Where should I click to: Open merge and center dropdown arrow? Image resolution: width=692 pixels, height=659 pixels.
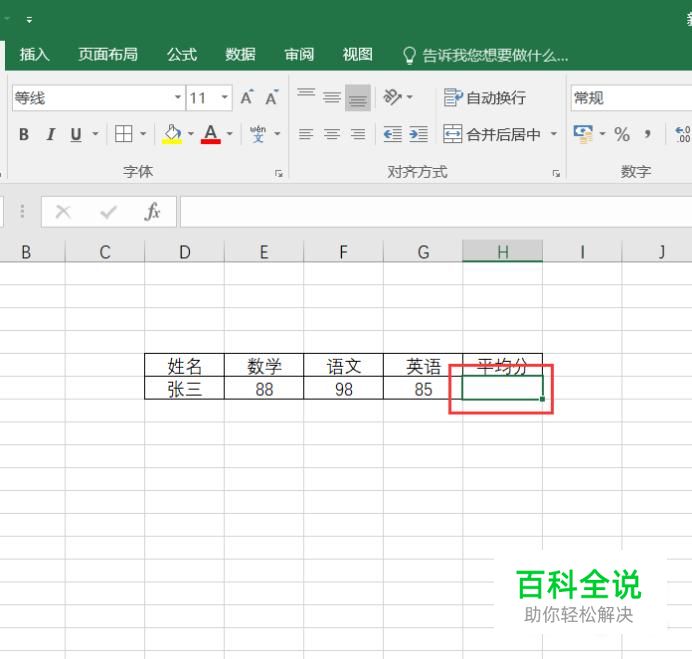[x=554, y=134]
